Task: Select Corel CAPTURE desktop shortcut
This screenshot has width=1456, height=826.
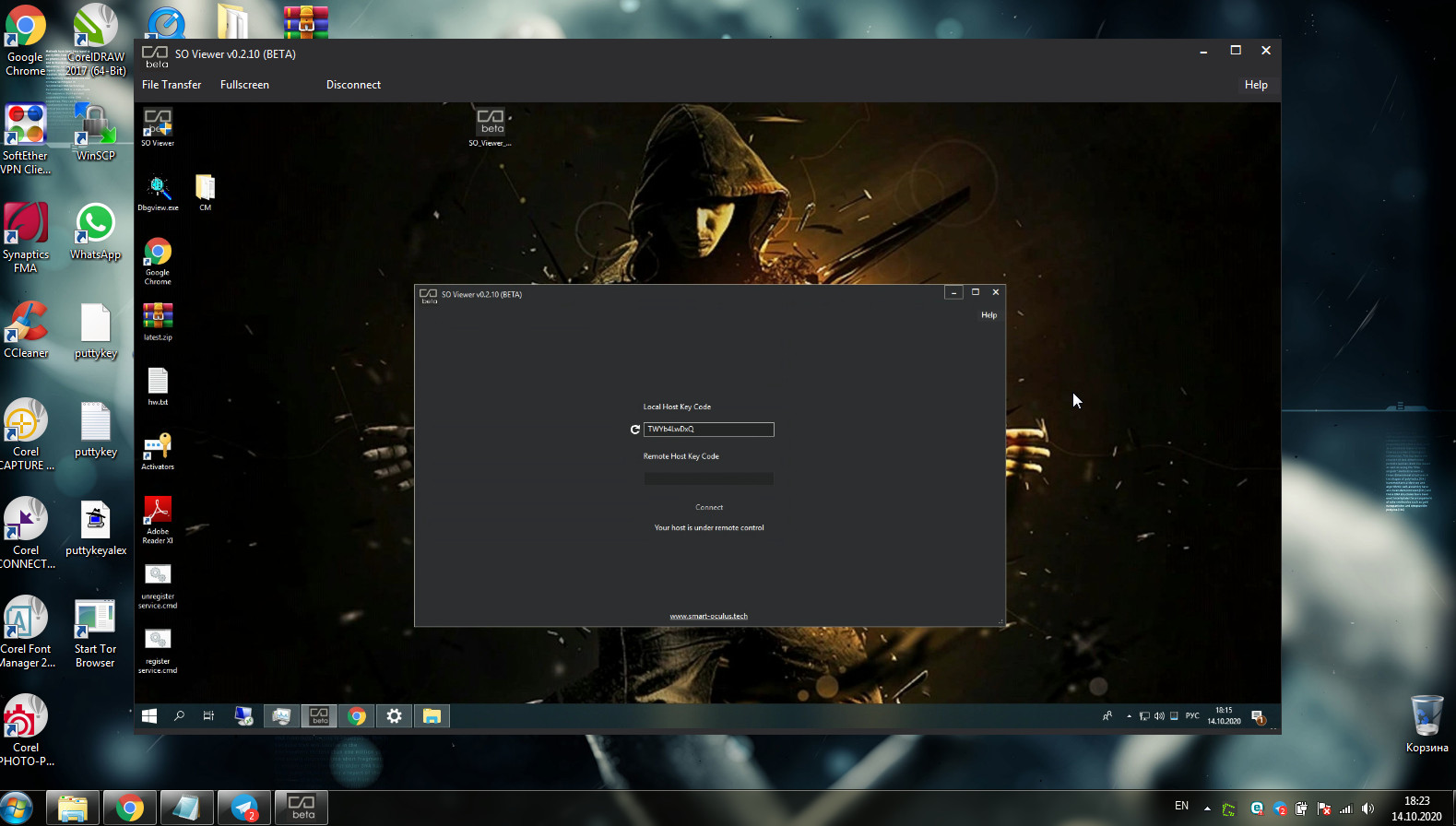Action: click(26, 434)
